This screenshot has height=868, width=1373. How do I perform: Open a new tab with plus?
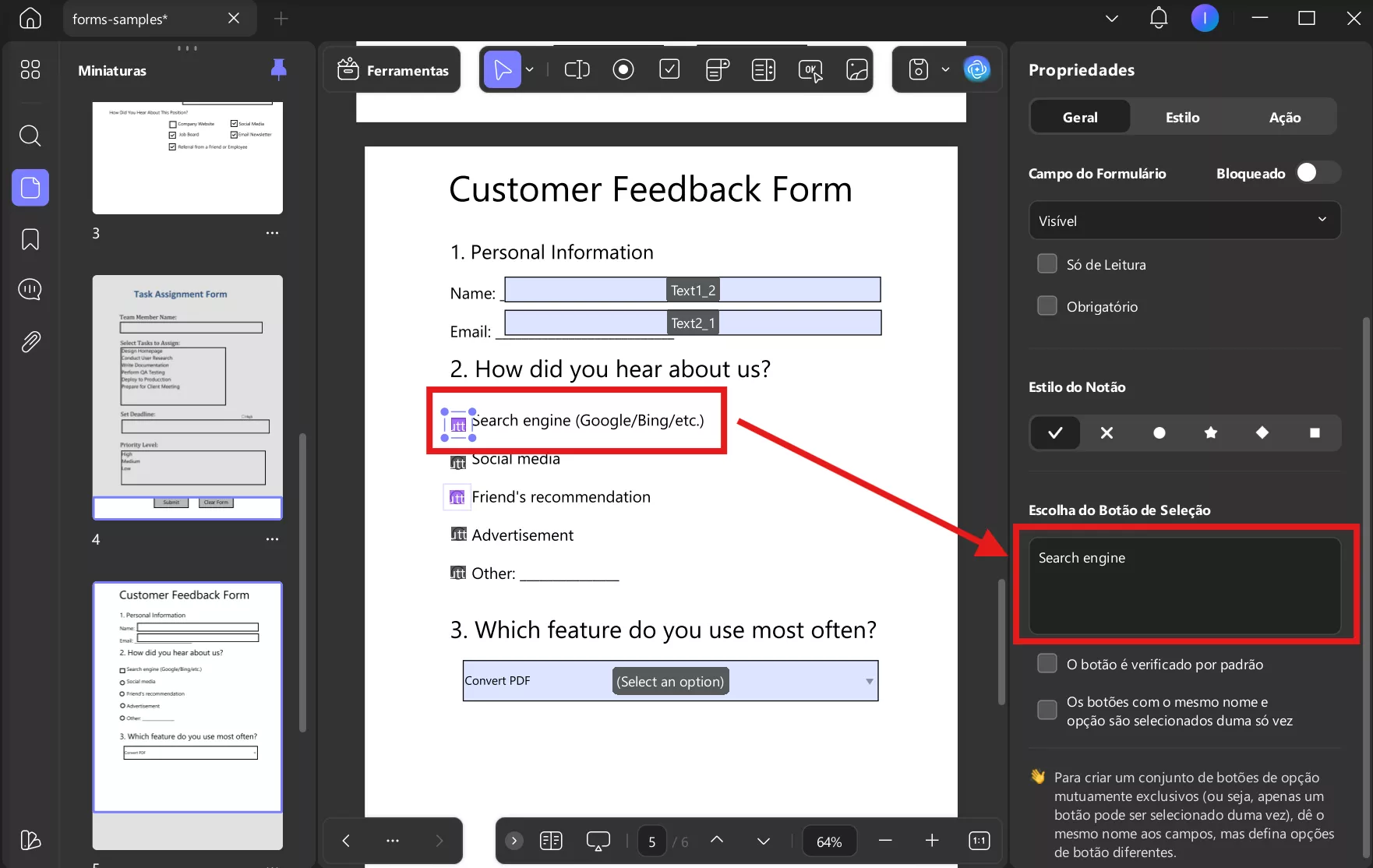(281, 18)
